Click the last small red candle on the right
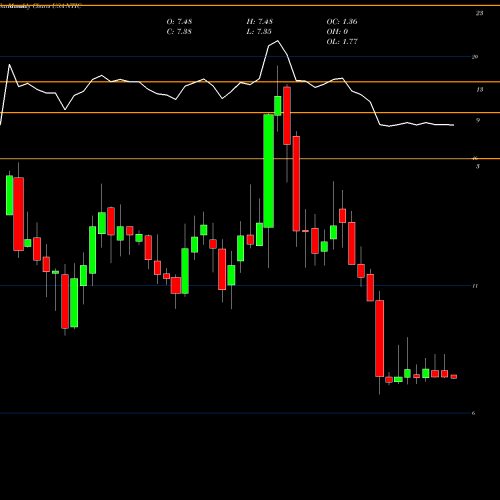Viewport: 500px width, 500px height. coord(454,377)
